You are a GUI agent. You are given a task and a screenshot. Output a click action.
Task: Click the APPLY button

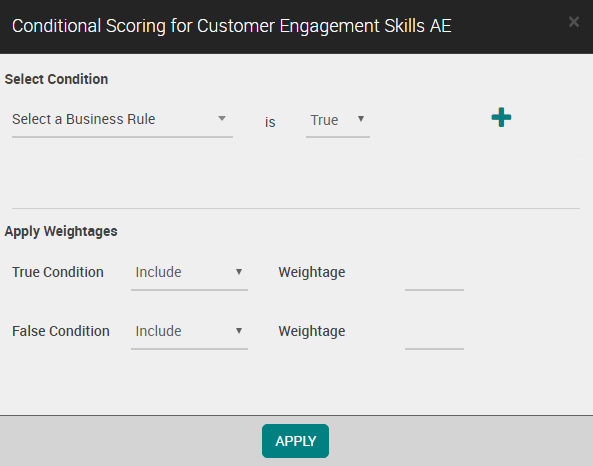(295, 441)
